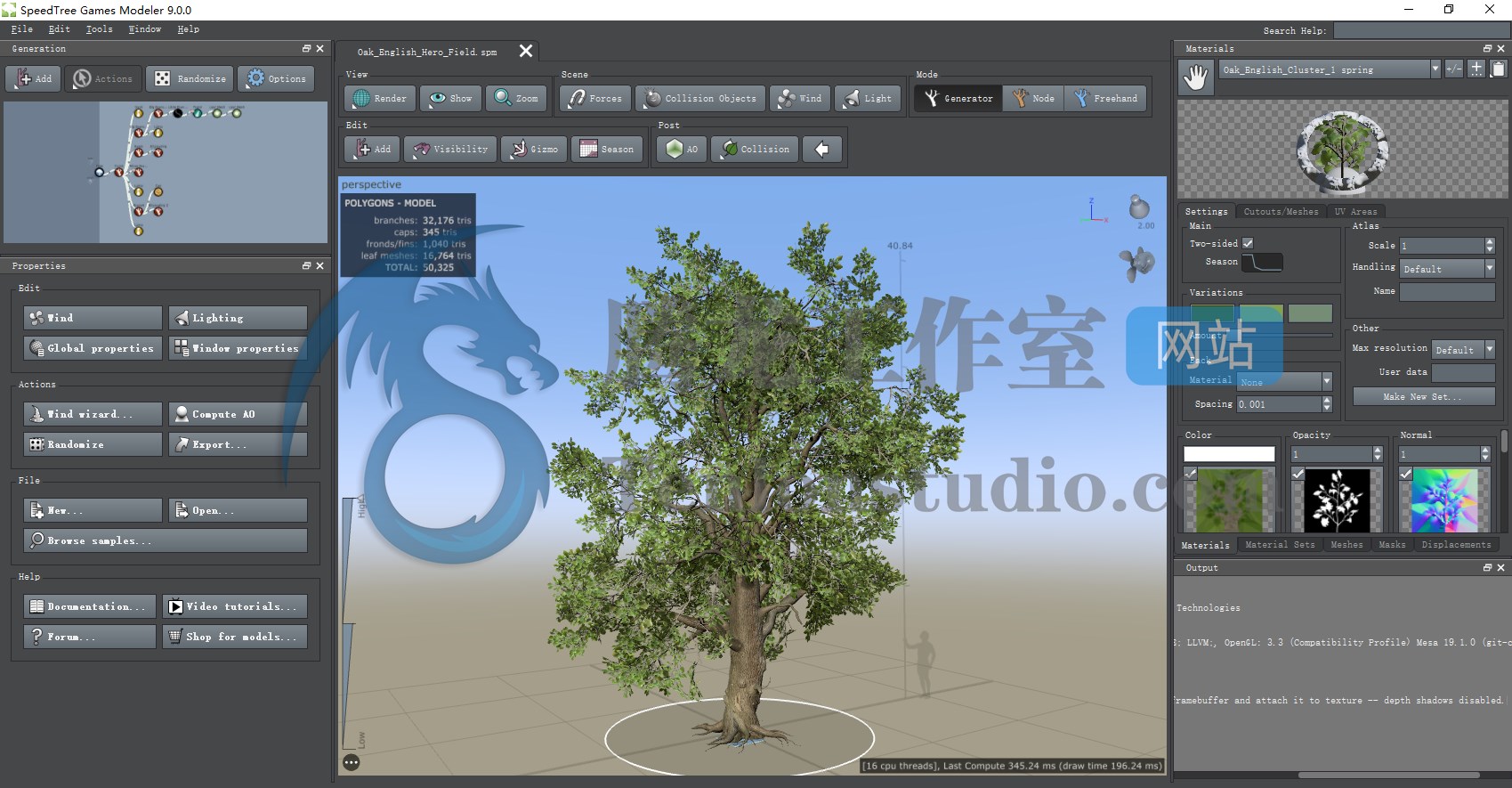Image resolution: width=1512 pixels, height=788 pixels.
Task: Open the Edit menu
Action: [59, 29]
